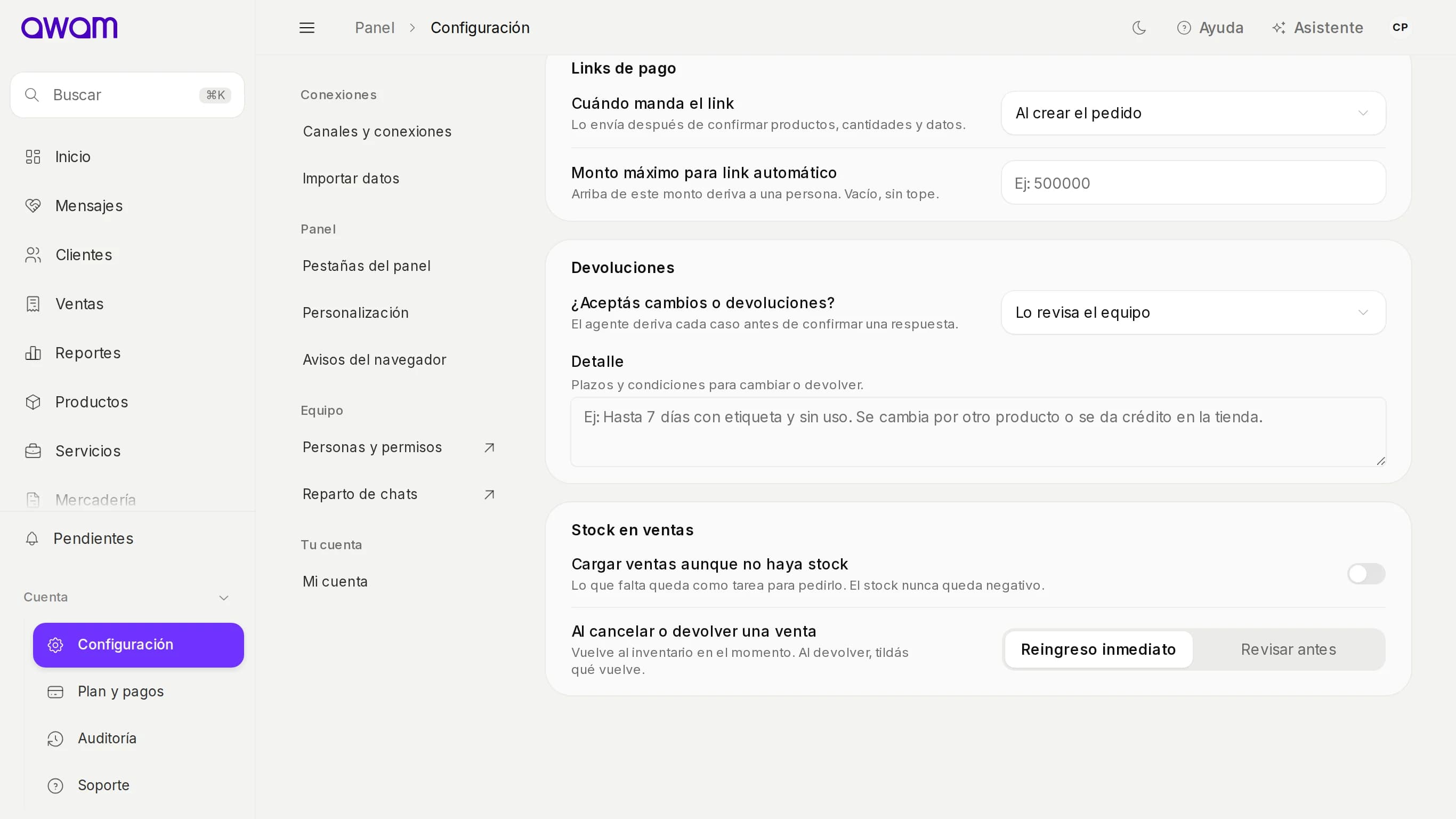Viewport: 1456px width, 819px height.
Task: Click the Ventas receipt icon
Action: pos(33,304)
